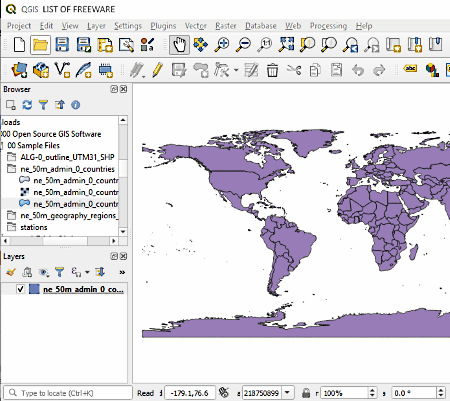Viewport: 450px width, 401px height.
Task: Toggle the render lock icon in status bar
Action: 306,393
